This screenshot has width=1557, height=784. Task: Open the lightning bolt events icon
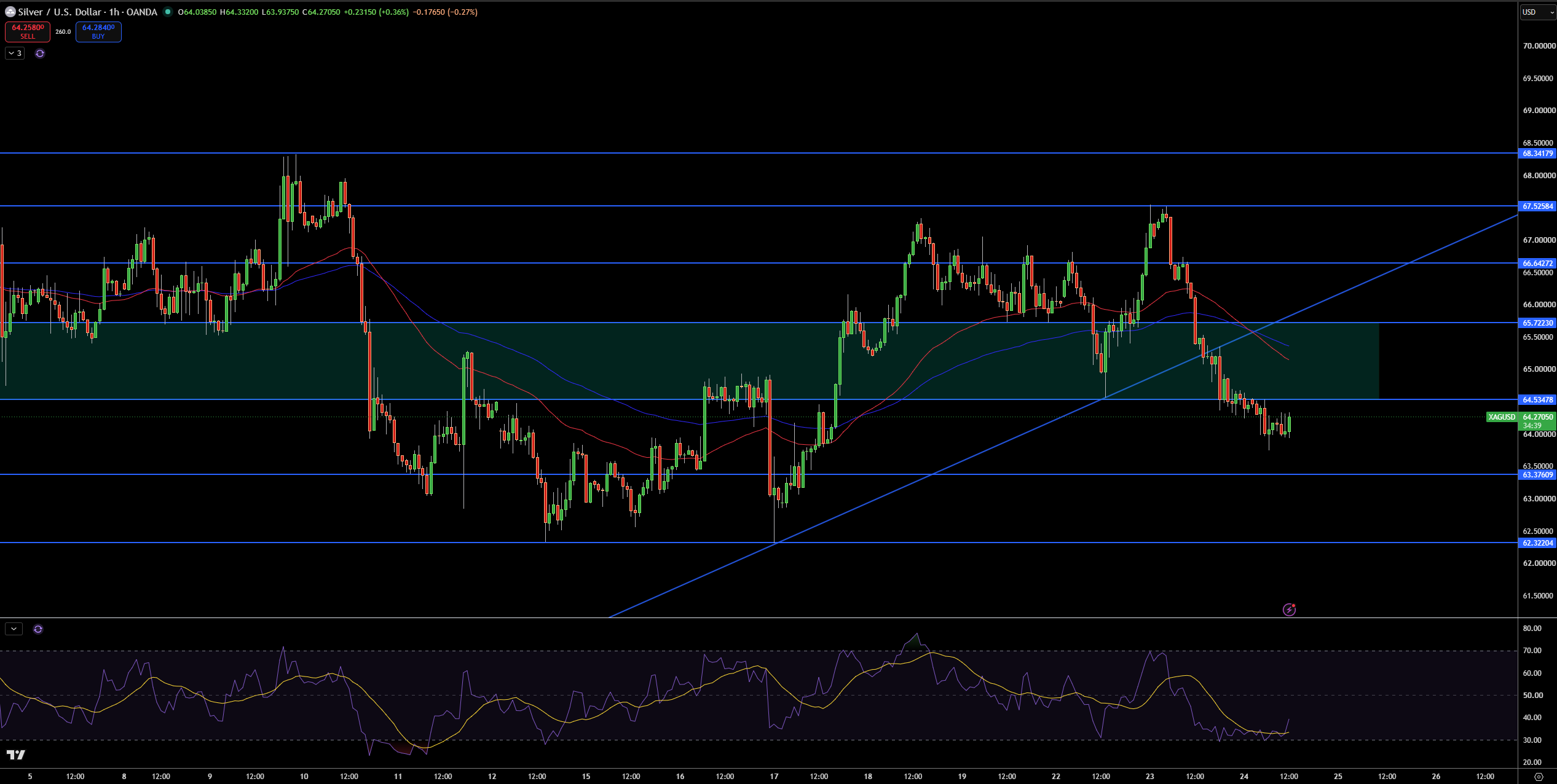[x=1289, y=610]
